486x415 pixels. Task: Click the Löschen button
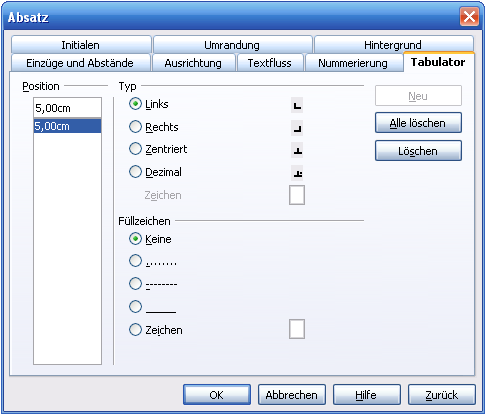point(418,151)
